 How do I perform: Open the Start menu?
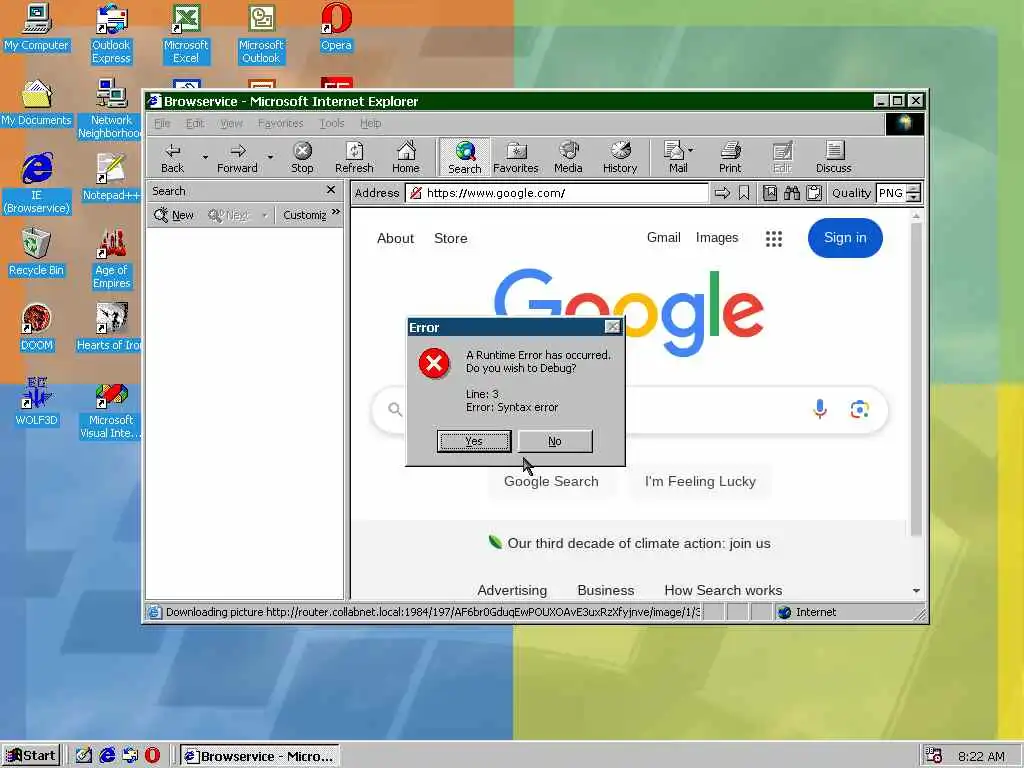tap(31, 756)
